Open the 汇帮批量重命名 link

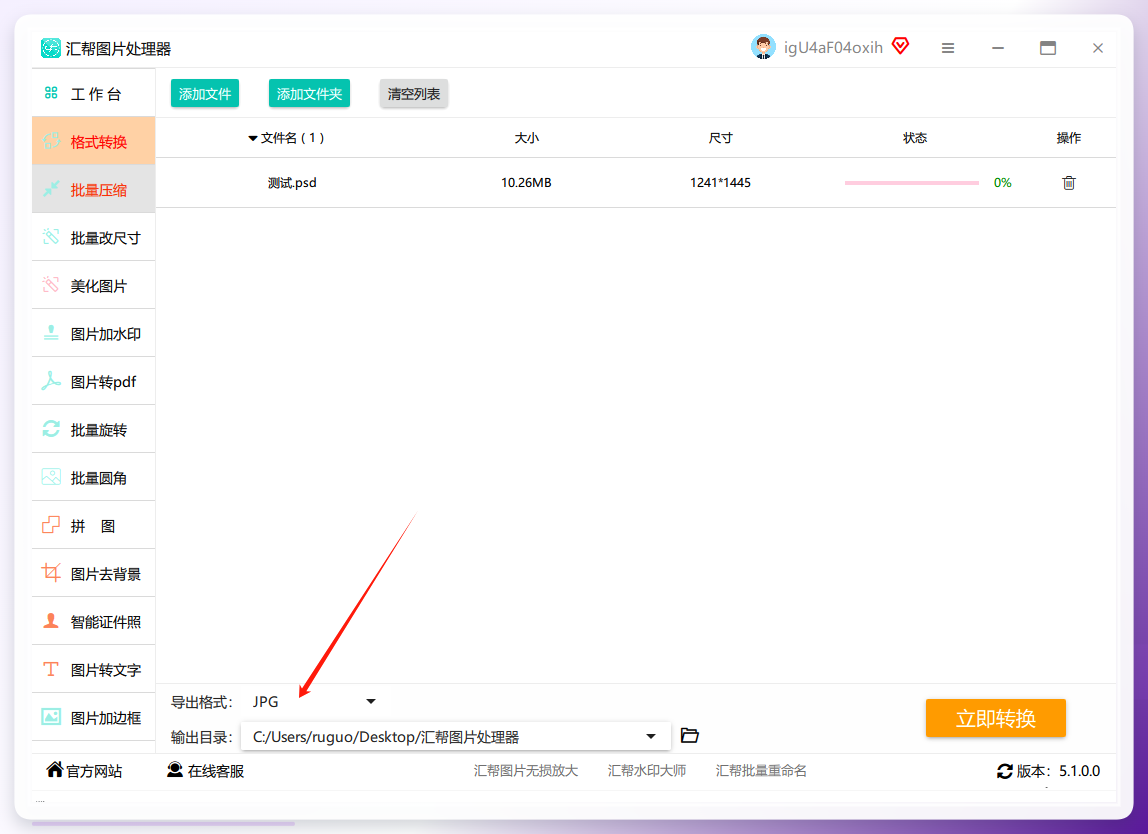[761, 770]
